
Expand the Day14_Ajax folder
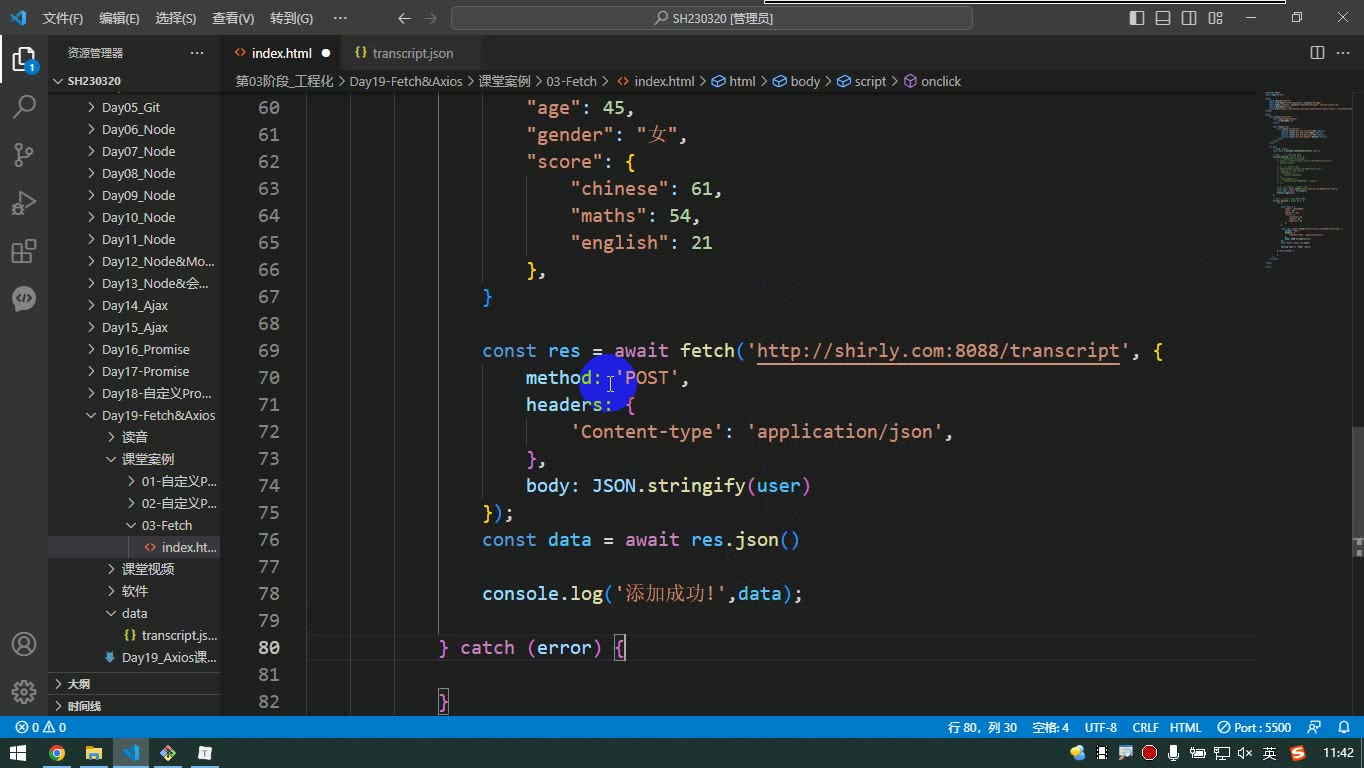coord(134,305)
